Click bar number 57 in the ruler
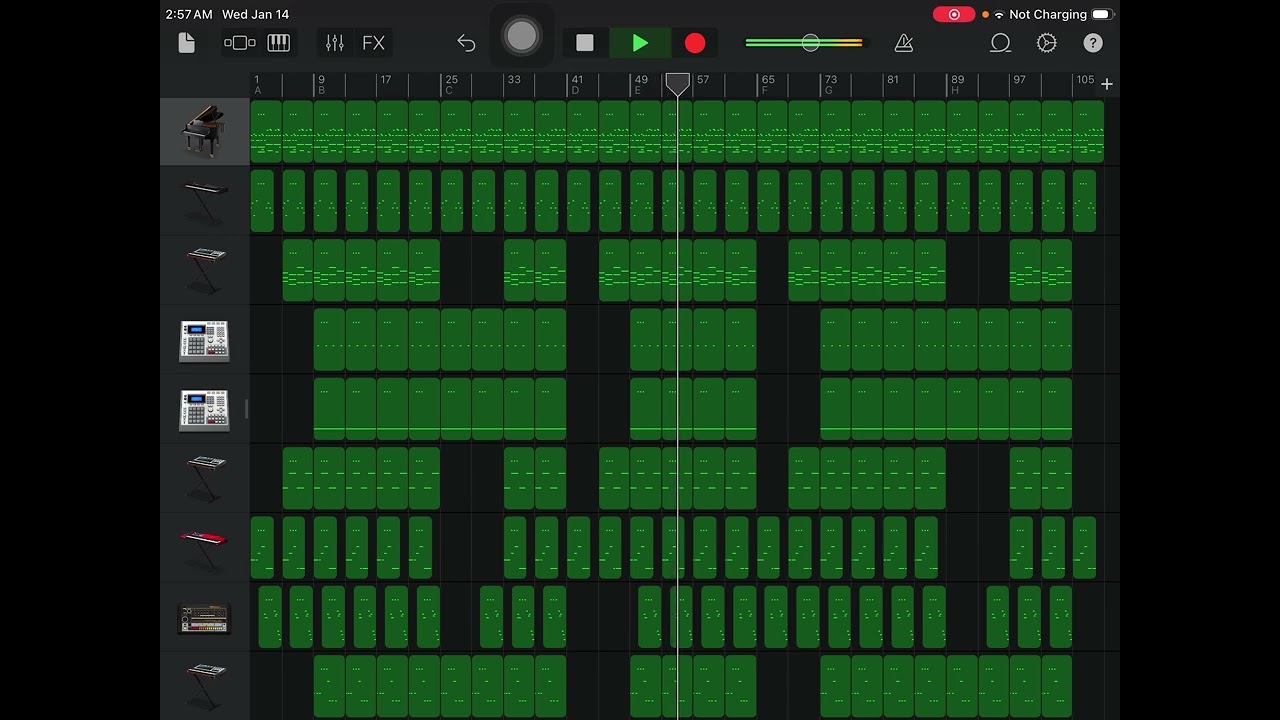 (x=703, y=80)
